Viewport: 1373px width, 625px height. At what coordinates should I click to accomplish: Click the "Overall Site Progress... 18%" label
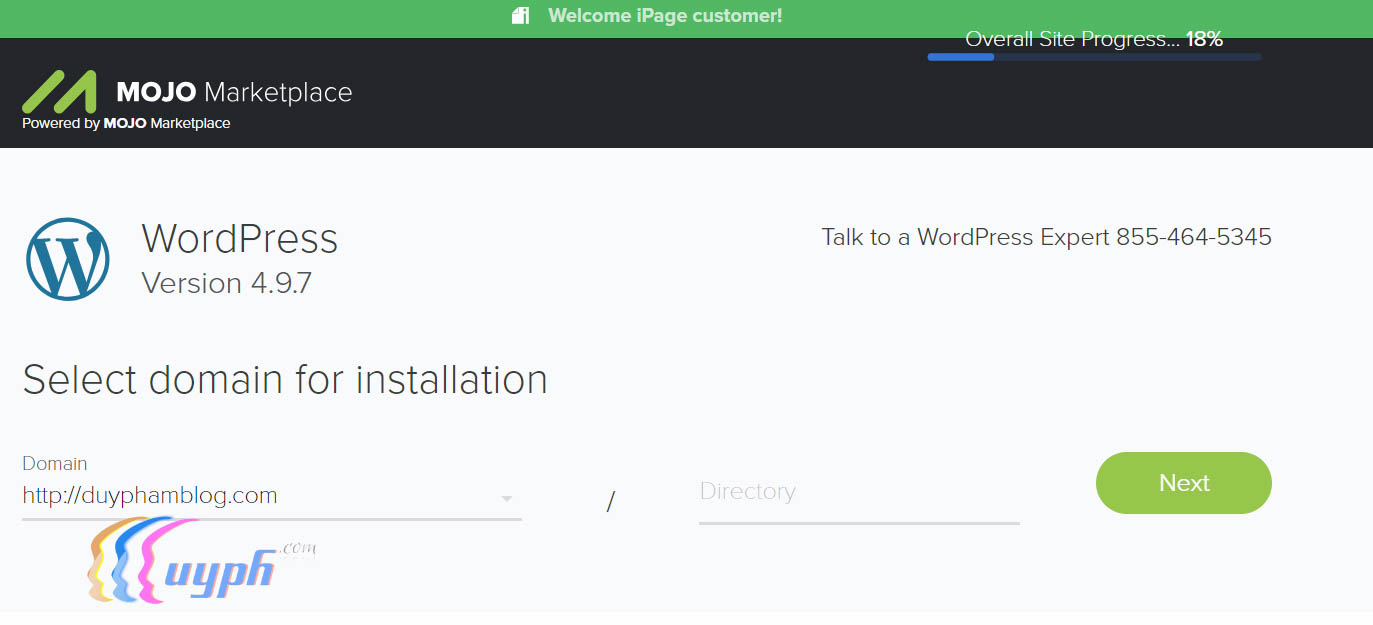pos(1094,40)
